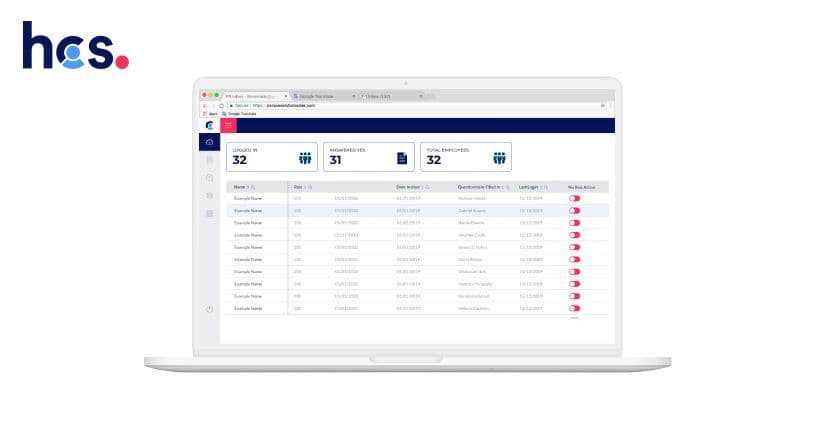Open the red hamburger menu
This screenshot has height=430, width=826.
point(228,125)
